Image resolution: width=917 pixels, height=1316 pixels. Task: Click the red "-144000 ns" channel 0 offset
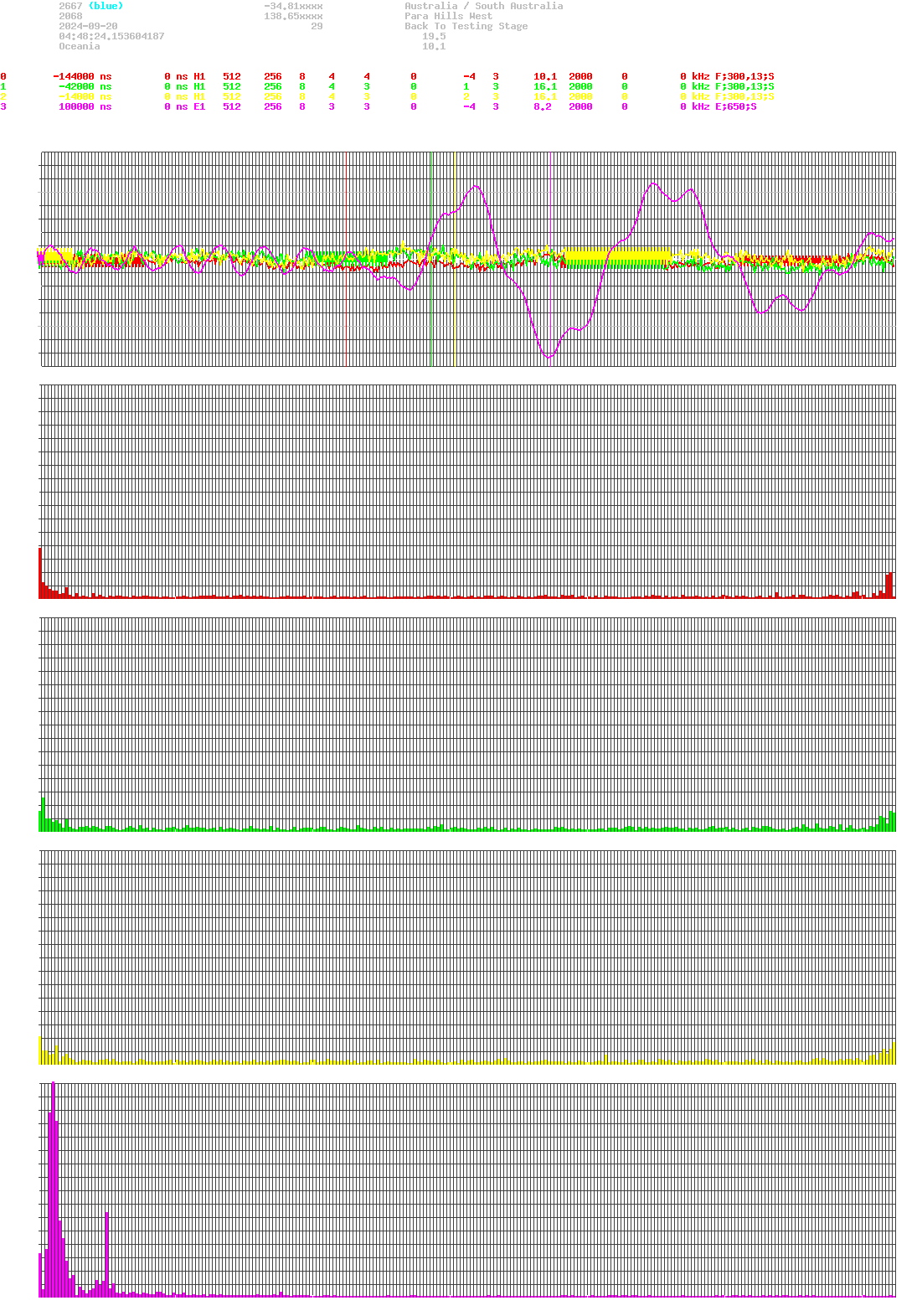point(82,76)
